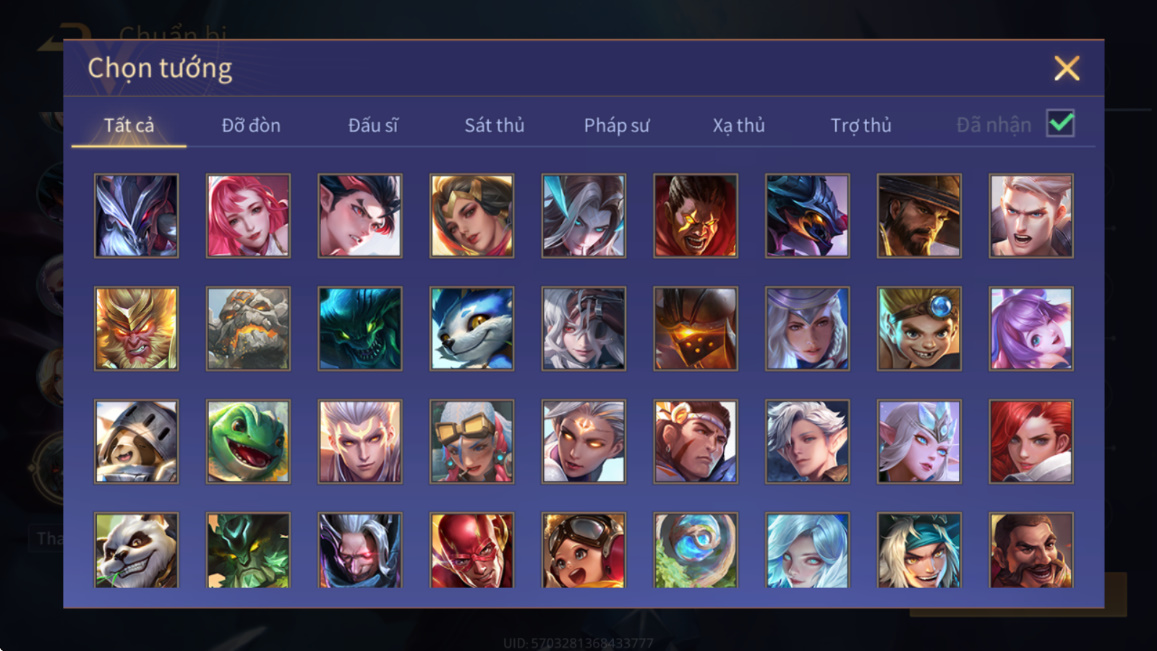
Task: Open the Sát thủ tab
Action: coord(494,125)
